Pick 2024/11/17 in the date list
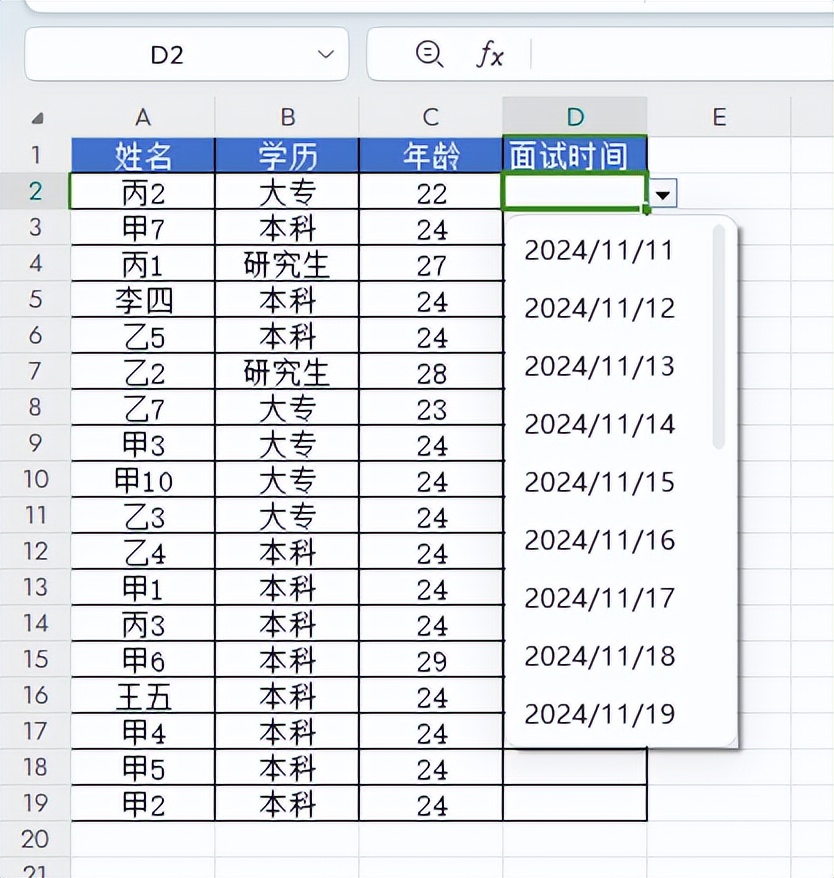 tap(599, 599)
